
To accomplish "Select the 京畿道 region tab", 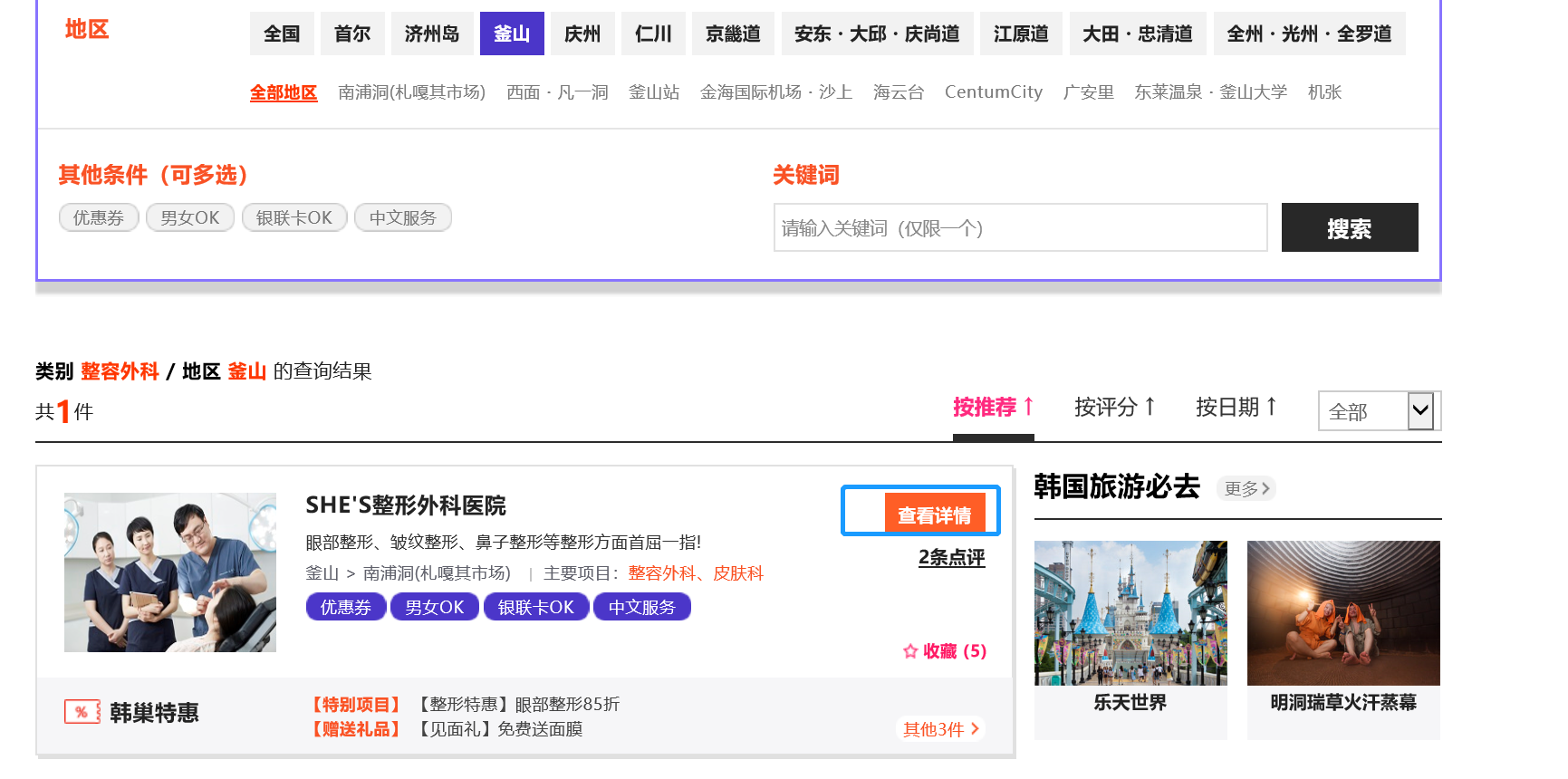I will (x=733, y=34).
